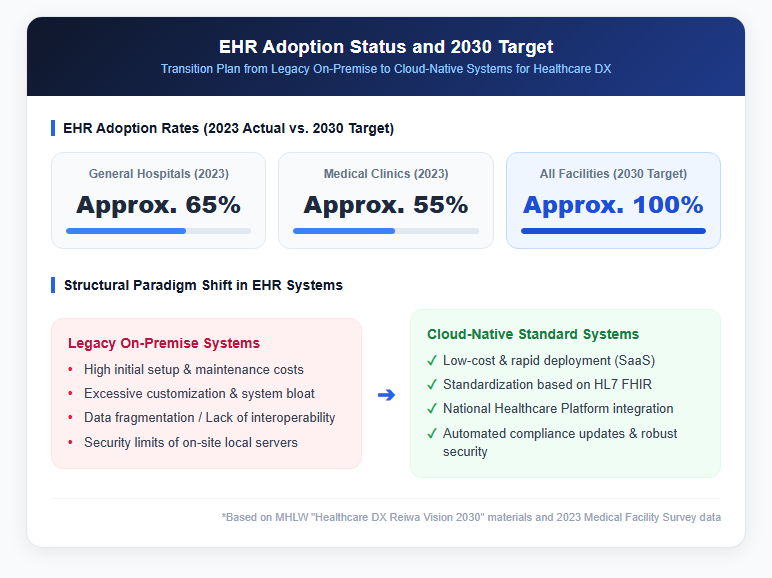Click the General Hospitals 65% progress bar
Viewport: 772px width, 578px height.
159,231
